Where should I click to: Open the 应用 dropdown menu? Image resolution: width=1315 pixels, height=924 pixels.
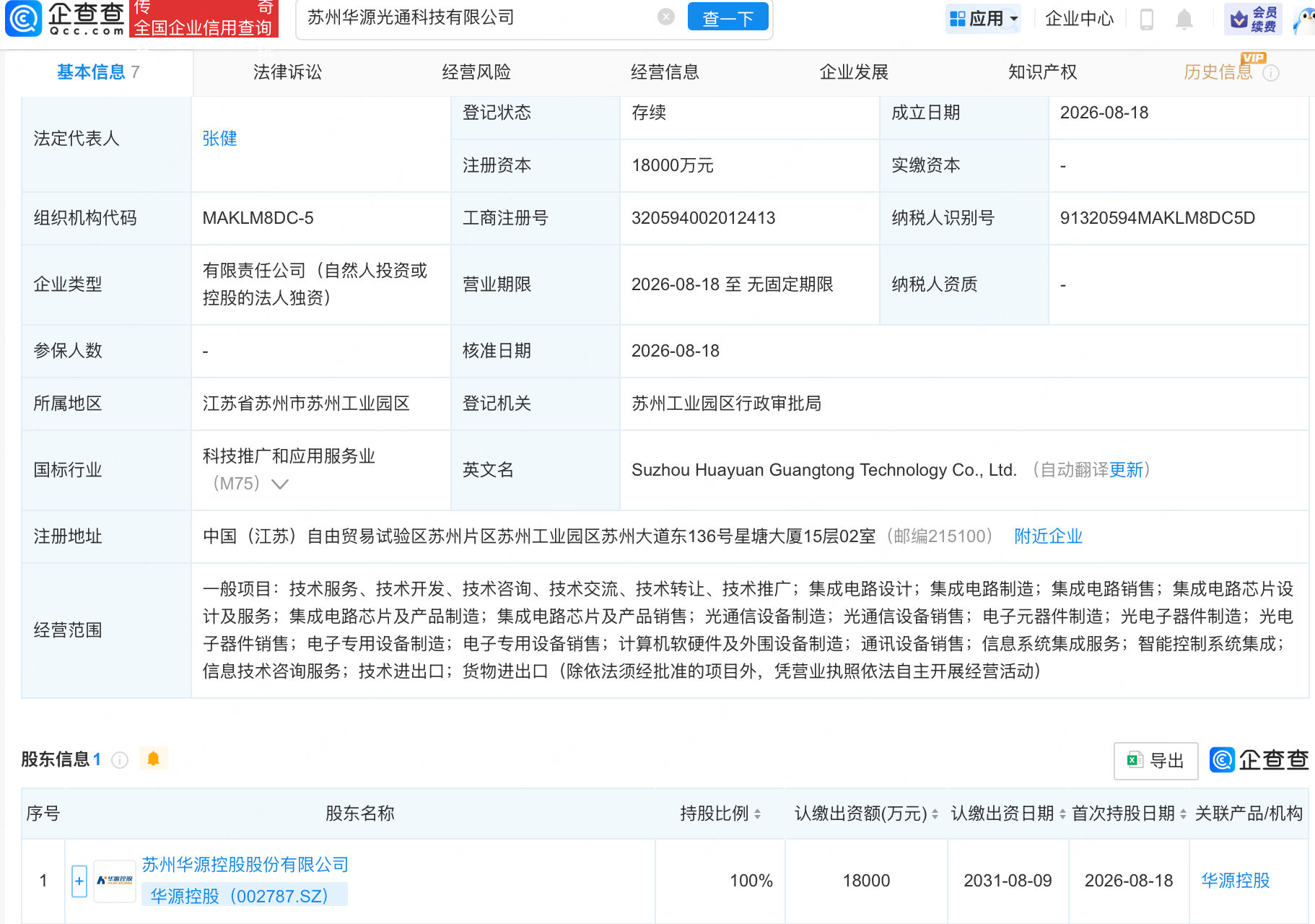point(984,18)
